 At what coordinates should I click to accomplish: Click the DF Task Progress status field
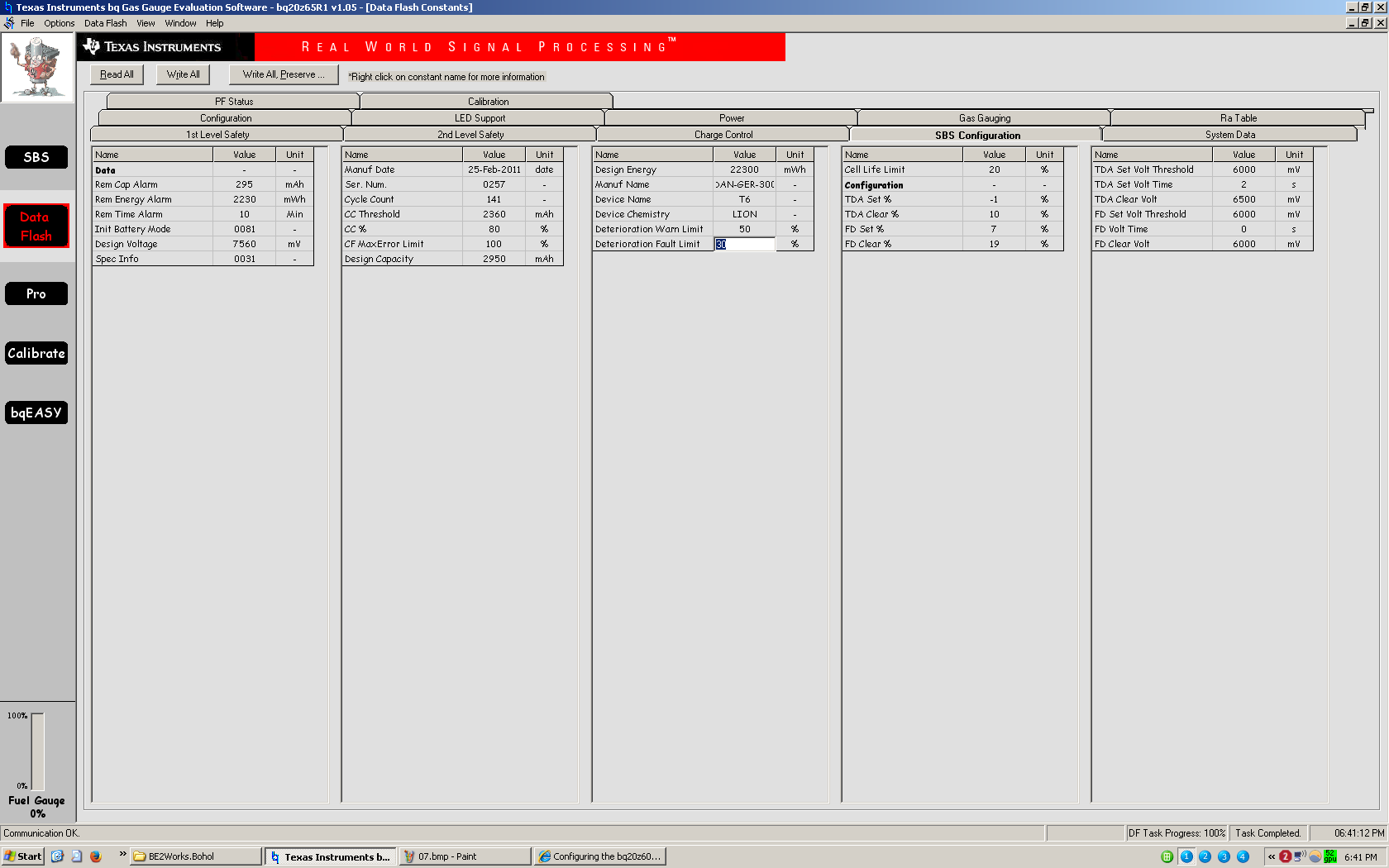click(x=1177, y=833)
